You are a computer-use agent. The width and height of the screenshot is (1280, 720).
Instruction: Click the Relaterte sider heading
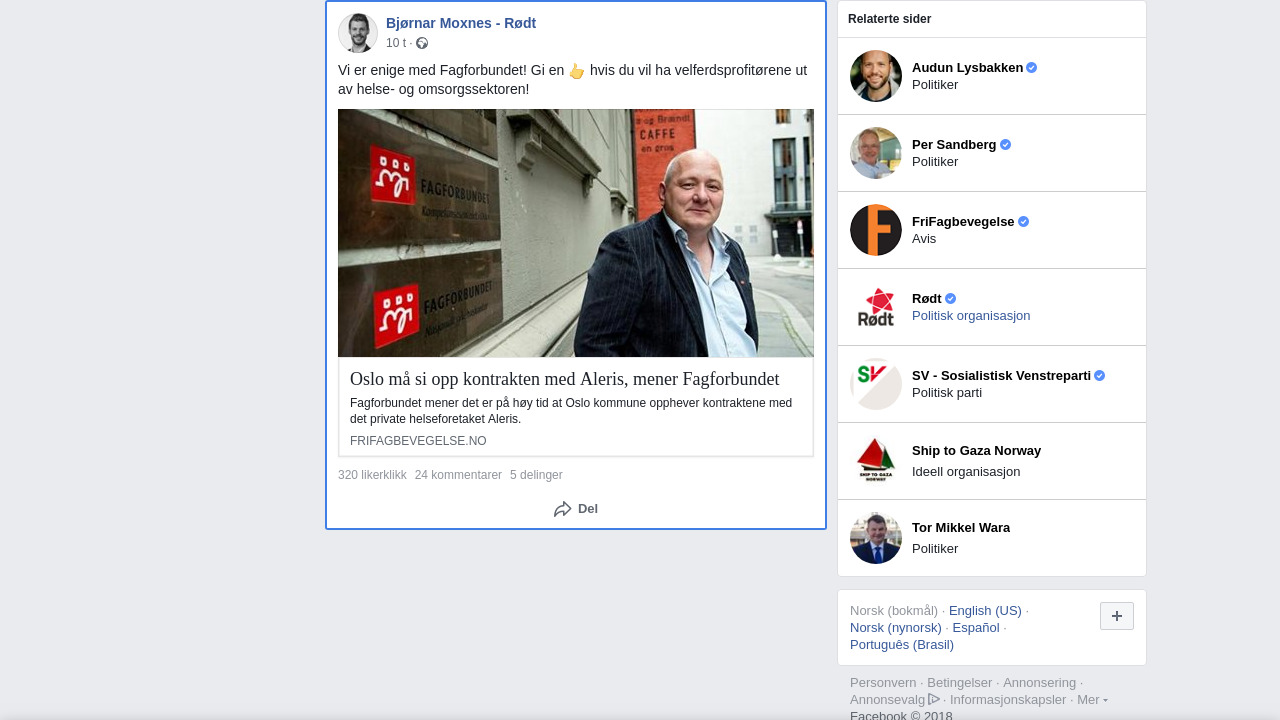889,19
